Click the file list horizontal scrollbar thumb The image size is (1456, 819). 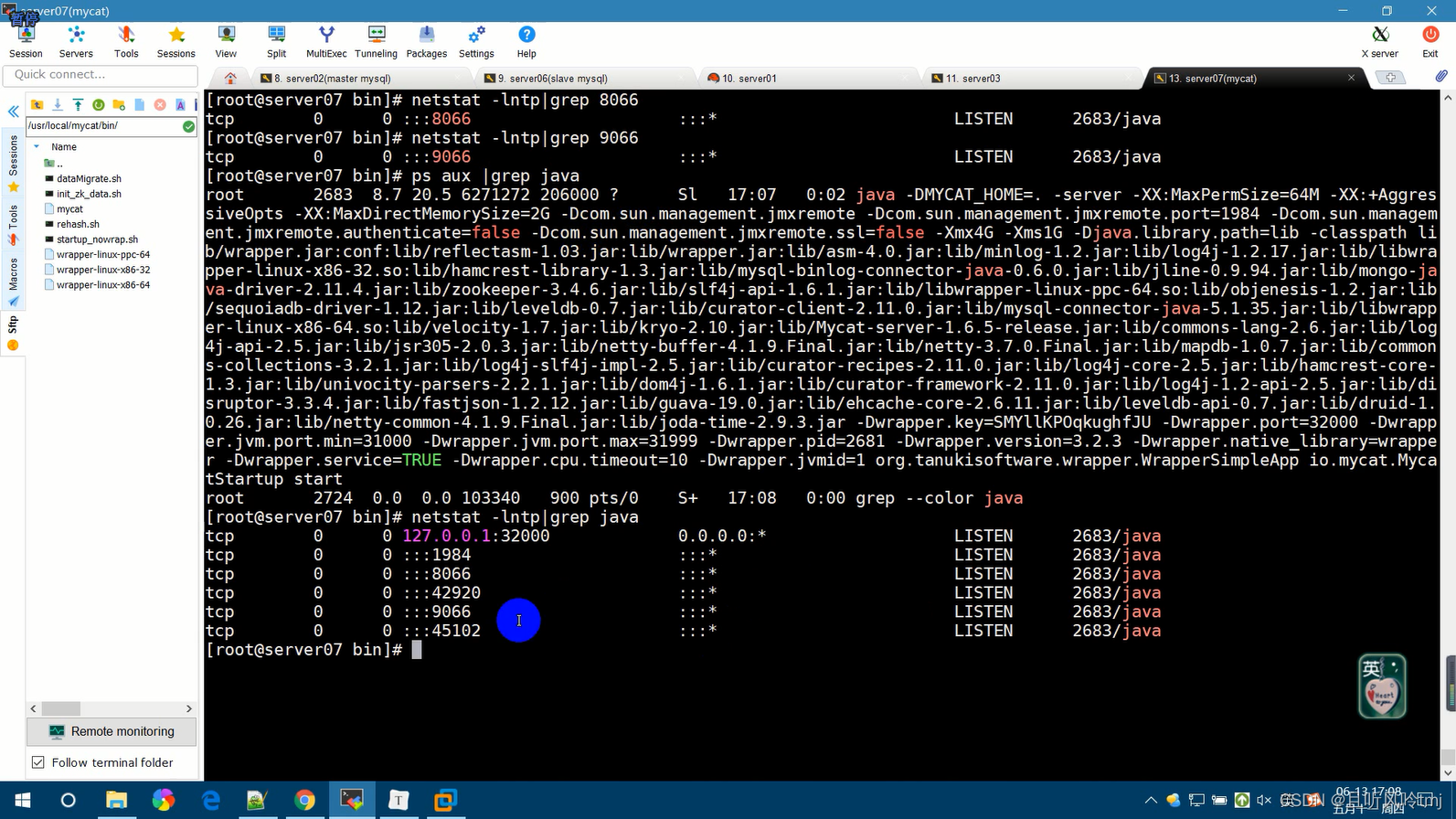(61, 708)
